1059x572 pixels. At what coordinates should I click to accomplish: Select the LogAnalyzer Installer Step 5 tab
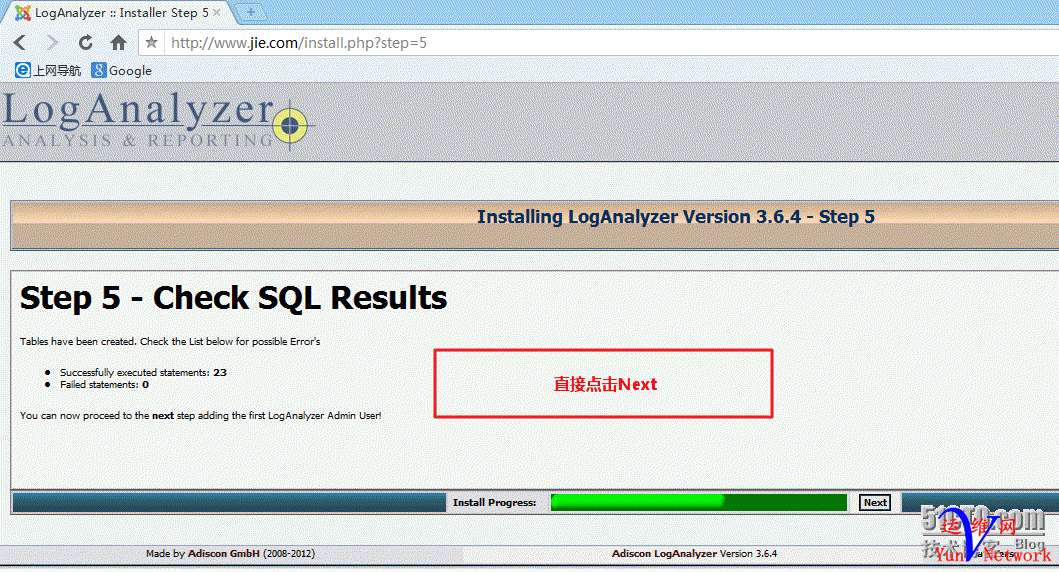click(x=120, y=12)
